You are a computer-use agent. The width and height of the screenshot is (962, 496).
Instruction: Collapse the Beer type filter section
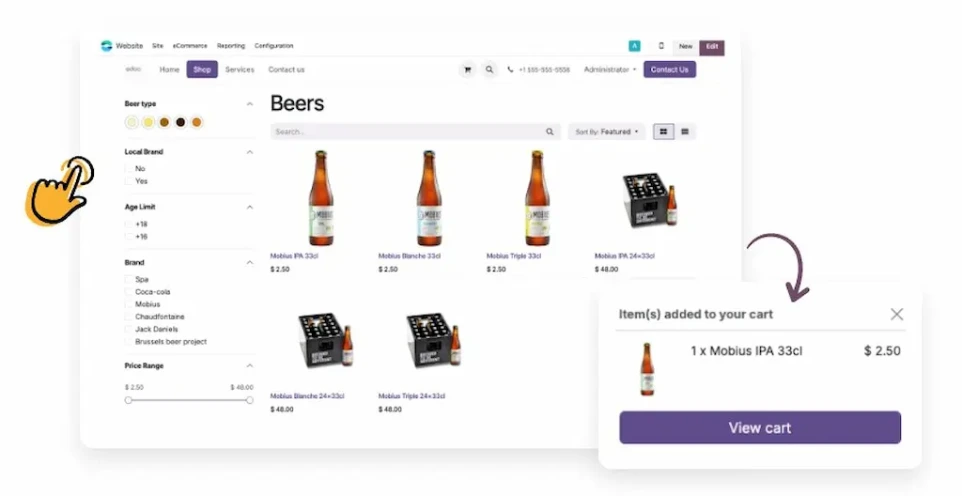pos(249,104)
